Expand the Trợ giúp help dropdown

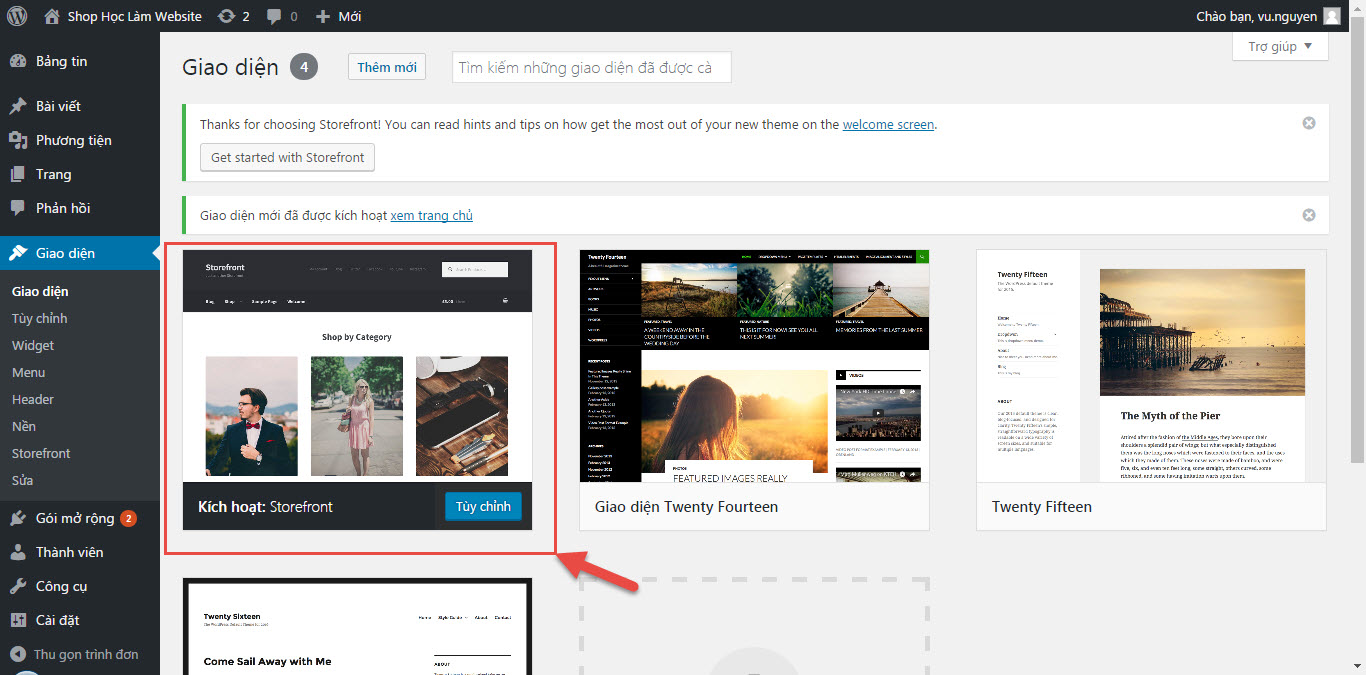(x=1280, y=46)
